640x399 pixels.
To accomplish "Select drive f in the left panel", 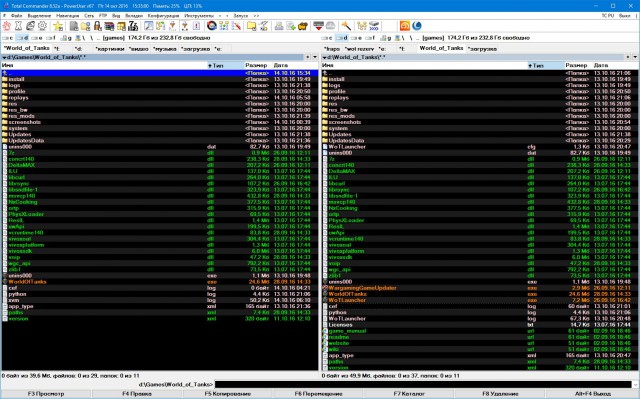I will click(51, 38).
